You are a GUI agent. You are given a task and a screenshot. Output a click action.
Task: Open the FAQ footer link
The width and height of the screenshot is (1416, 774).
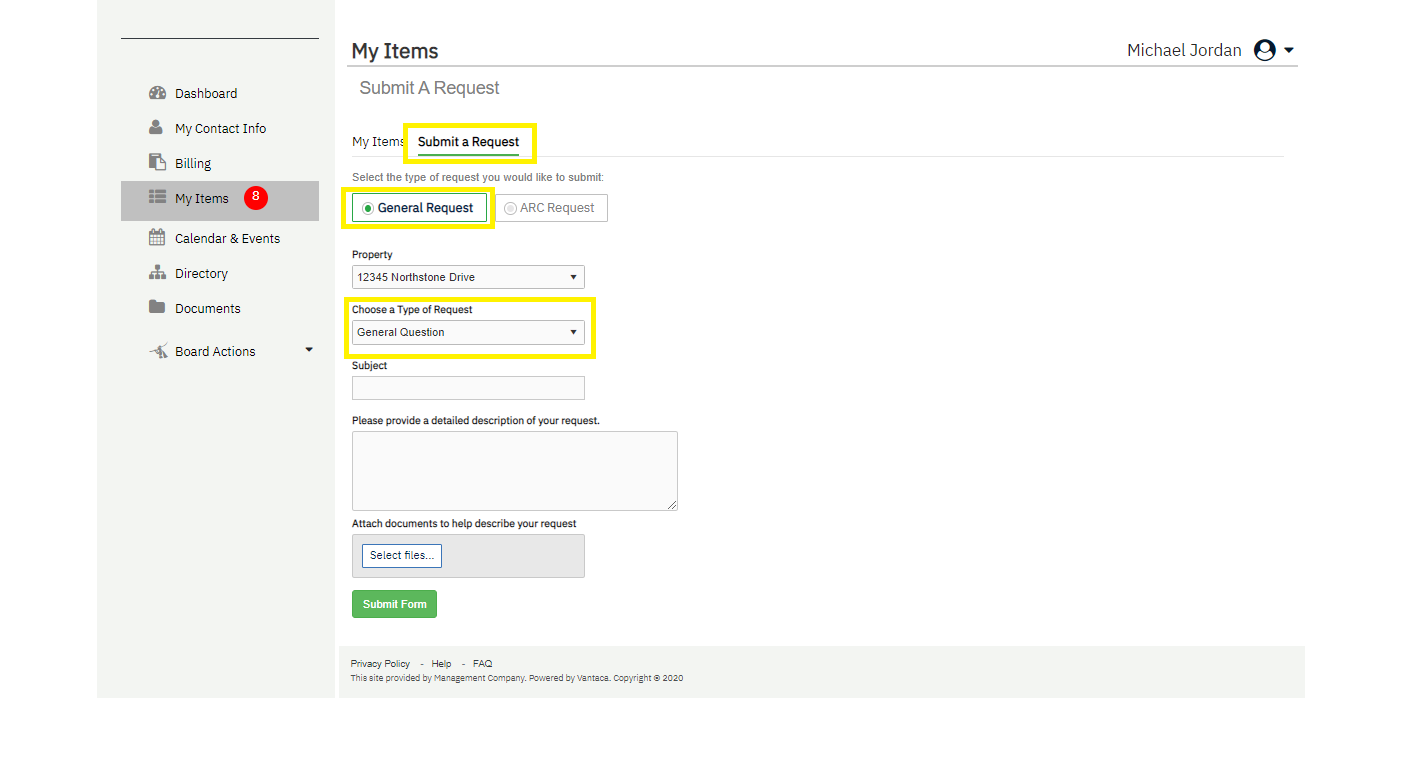482,664
